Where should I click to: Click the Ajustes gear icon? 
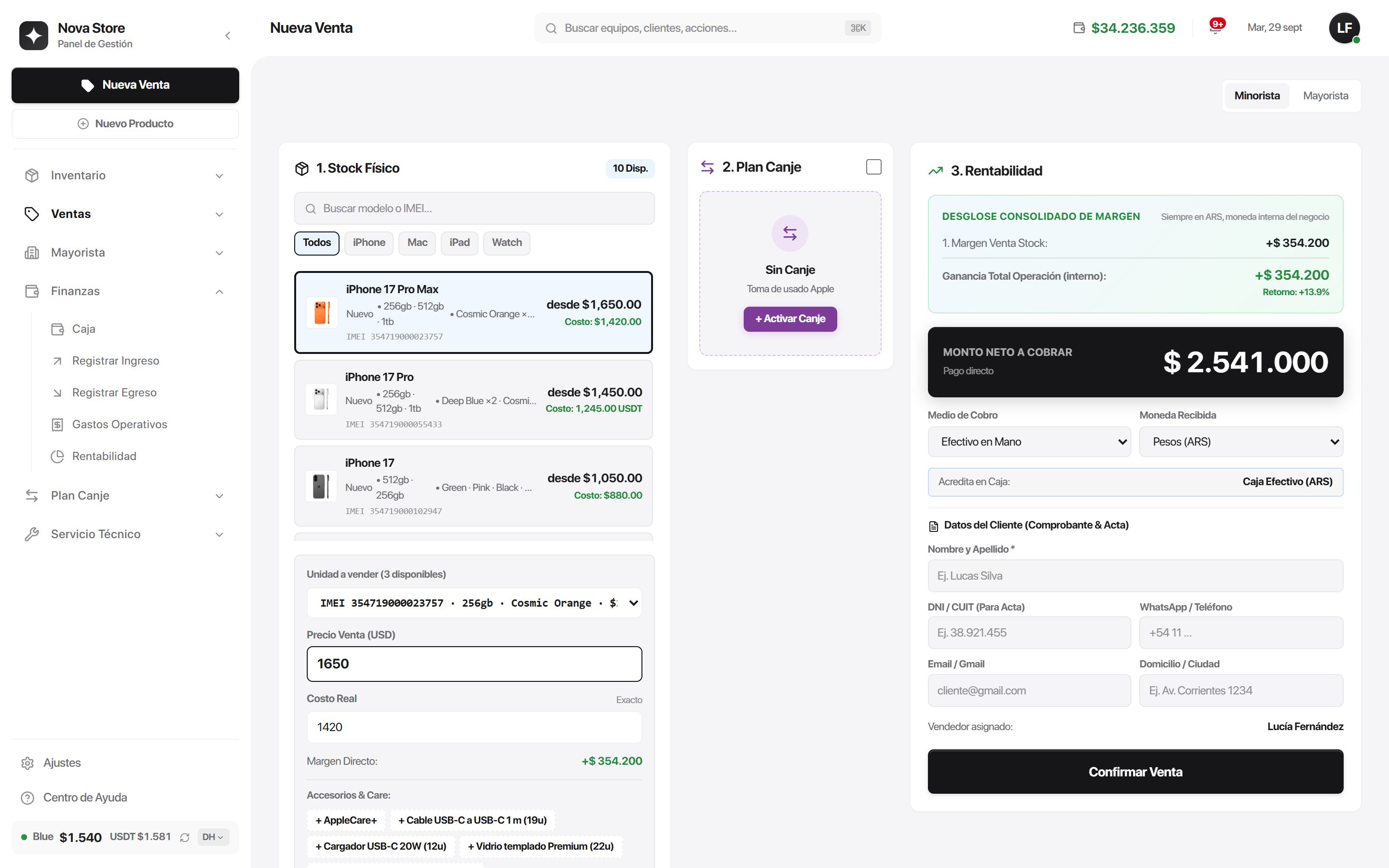point(27,763)
